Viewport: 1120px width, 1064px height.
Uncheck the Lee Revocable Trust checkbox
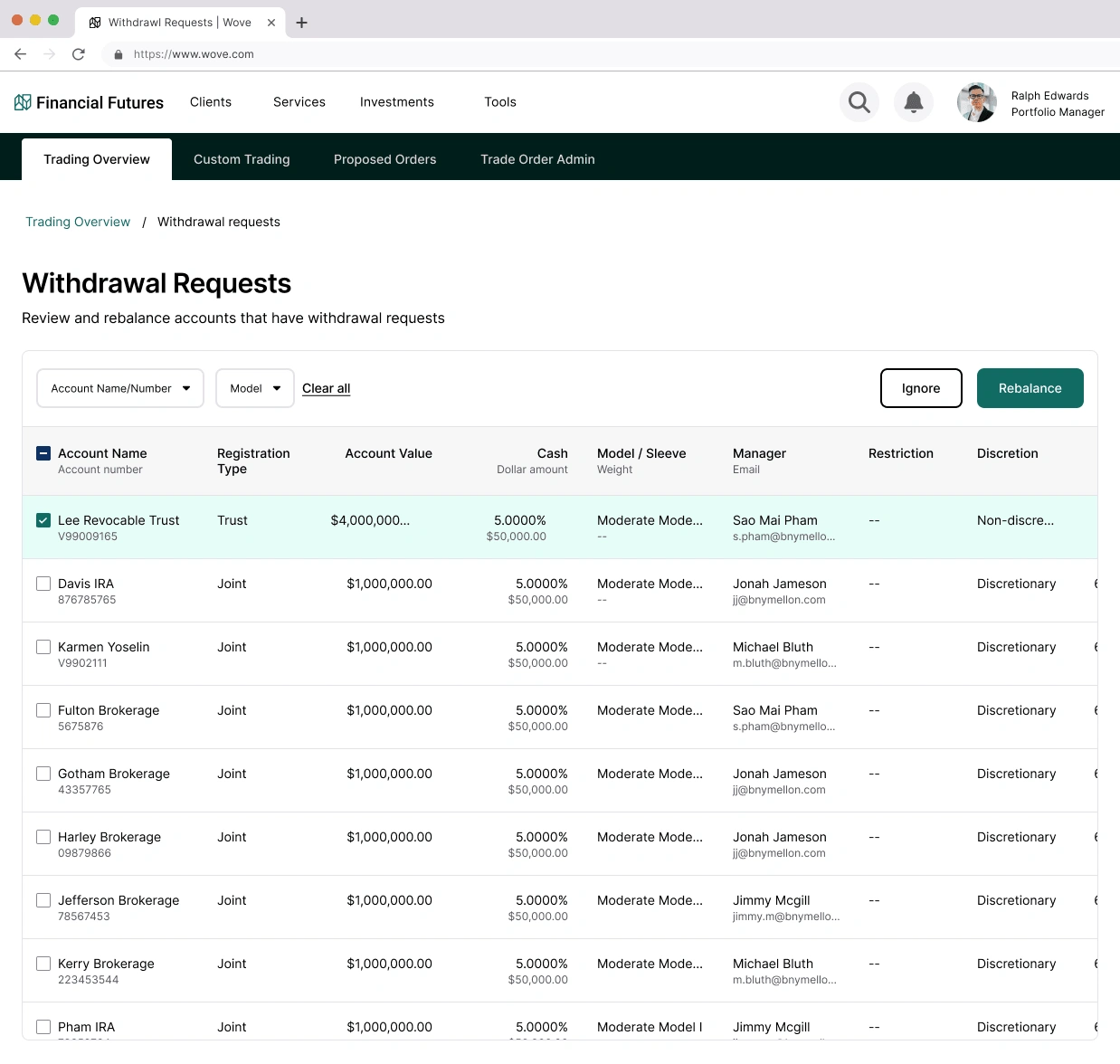click(x=43, y=520)
